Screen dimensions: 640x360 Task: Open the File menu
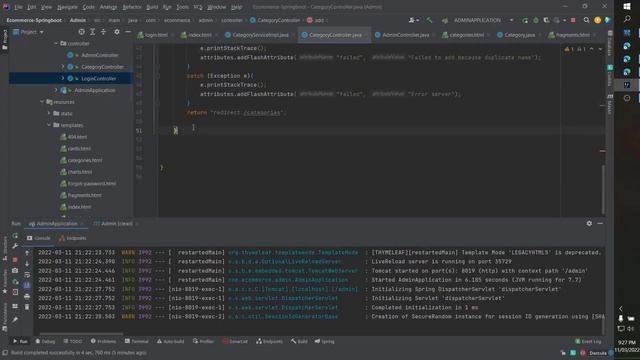[x=18, y=7]
